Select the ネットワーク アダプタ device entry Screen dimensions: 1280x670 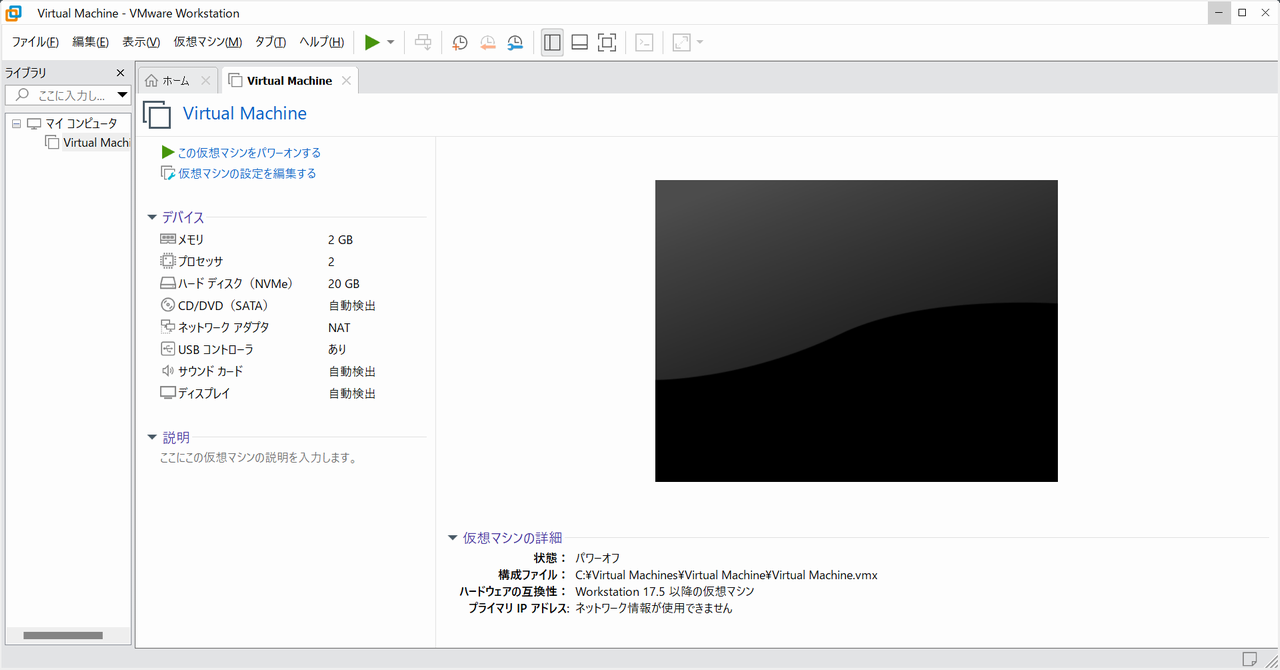coord(223,327)
